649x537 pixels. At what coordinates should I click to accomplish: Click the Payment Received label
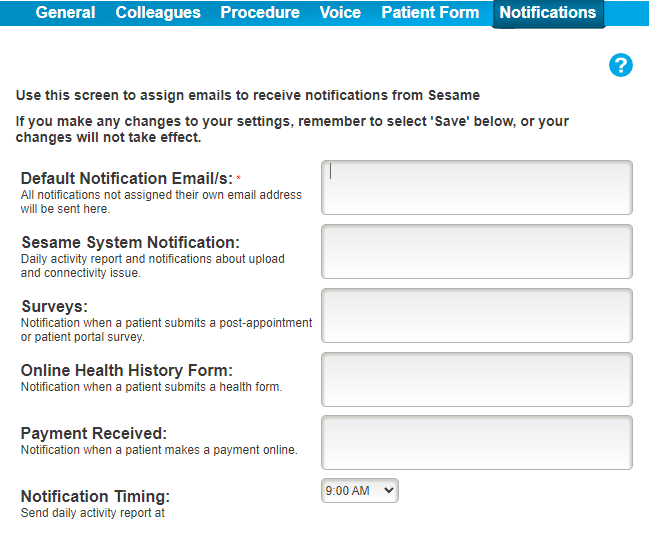point(94,433)
